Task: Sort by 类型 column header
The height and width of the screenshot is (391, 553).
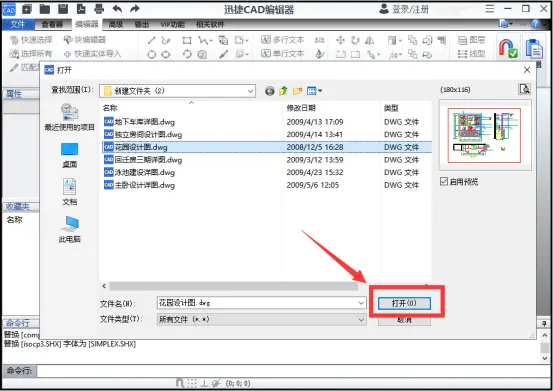Action: (391, 108)
